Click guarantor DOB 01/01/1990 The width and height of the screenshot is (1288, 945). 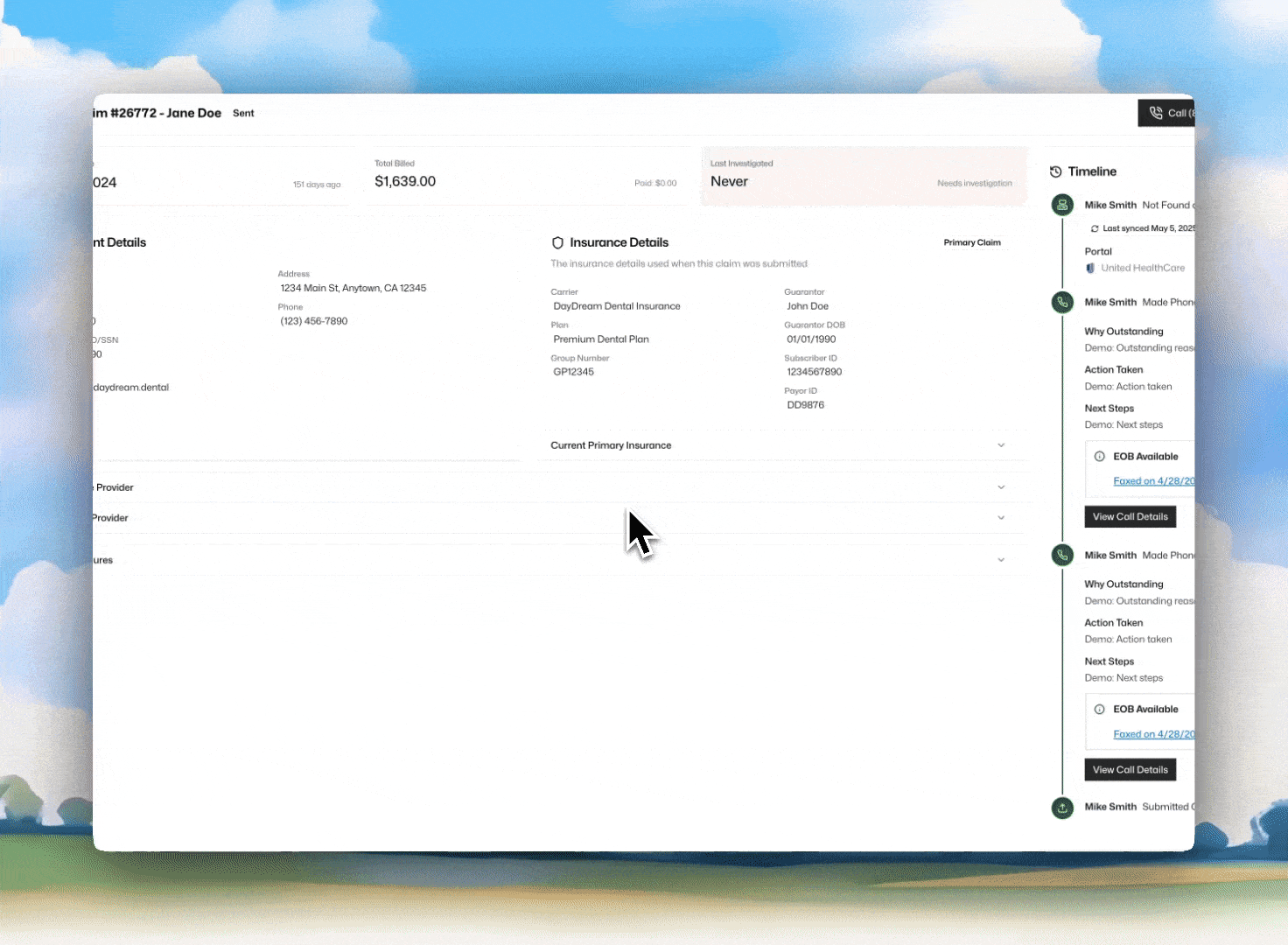[x=811, y=339]
